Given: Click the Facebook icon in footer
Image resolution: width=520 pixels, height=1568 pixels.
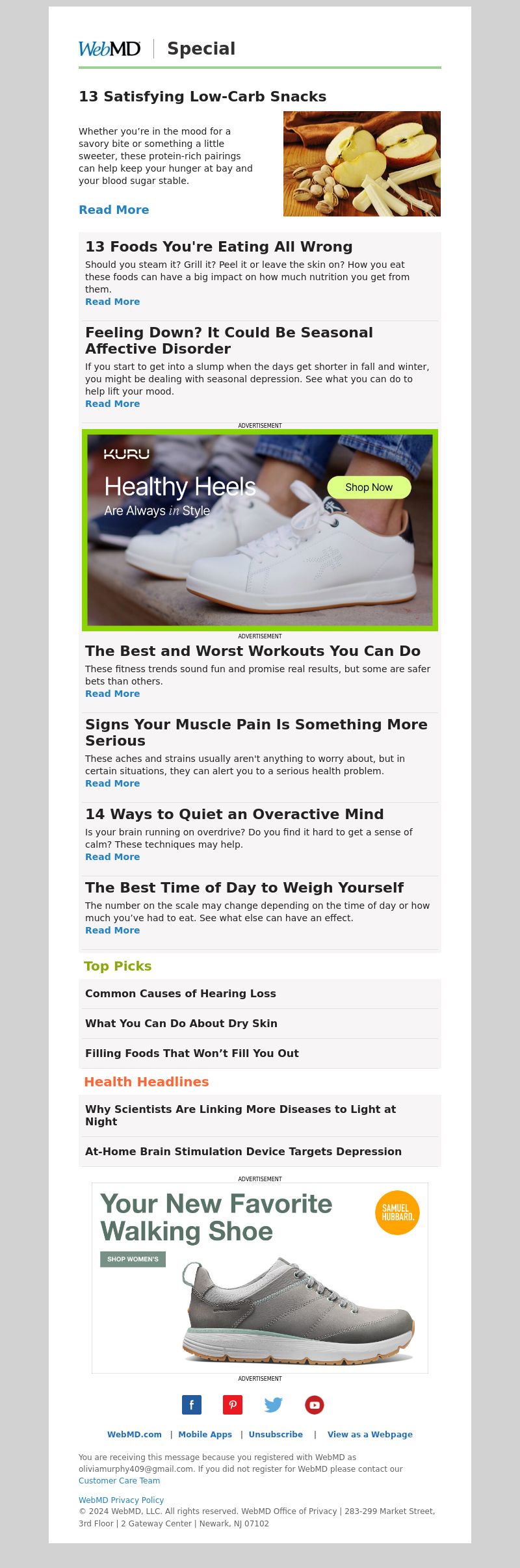Looking at the screenshot, I should pyautogui.click(x=192, y=1404).
